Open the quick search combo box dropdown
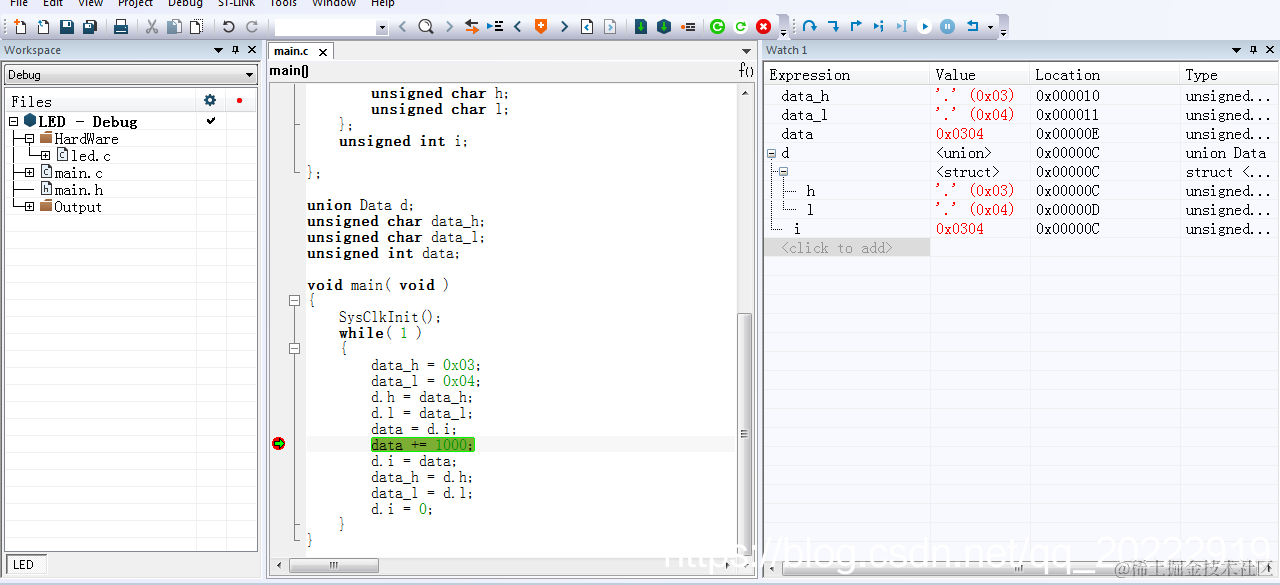The height and width of the screenshot is (585, 1280). point(382,28)
